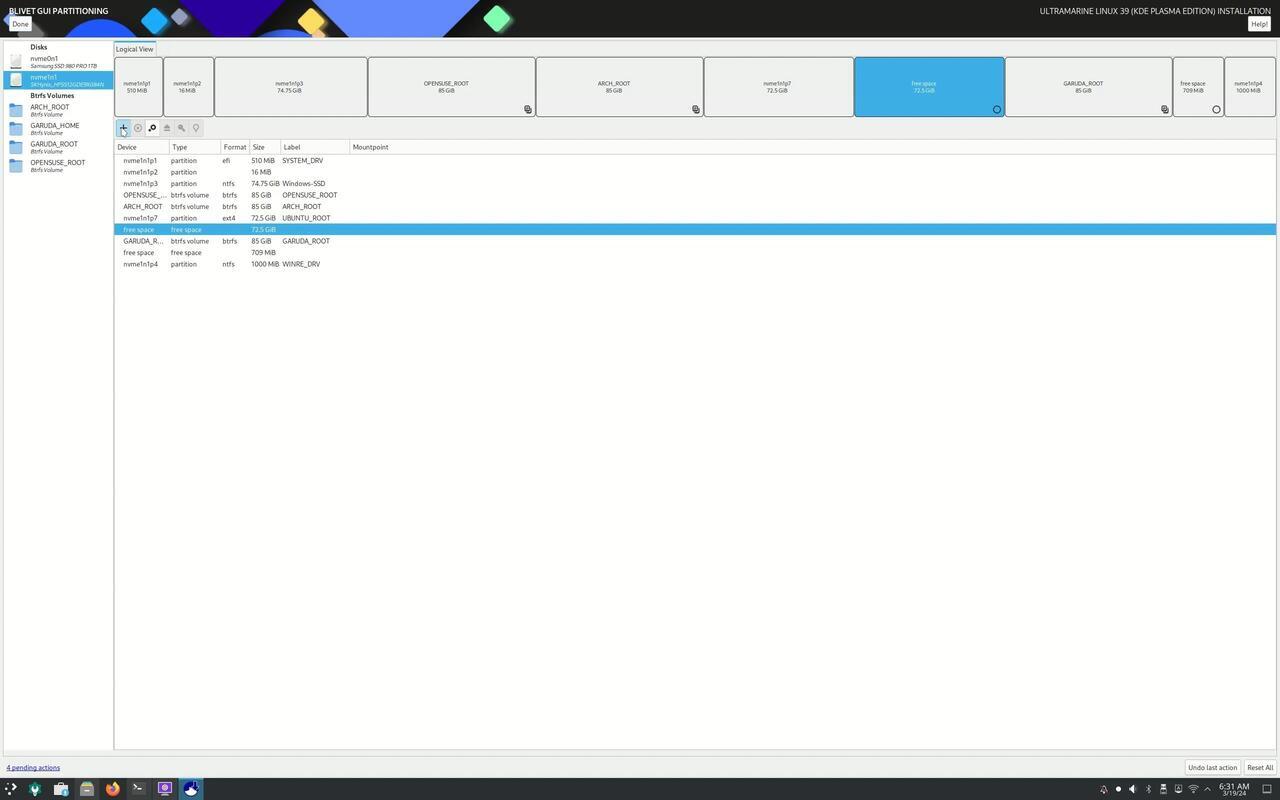Click the Device column header
1280x800 pixels.
141,147
